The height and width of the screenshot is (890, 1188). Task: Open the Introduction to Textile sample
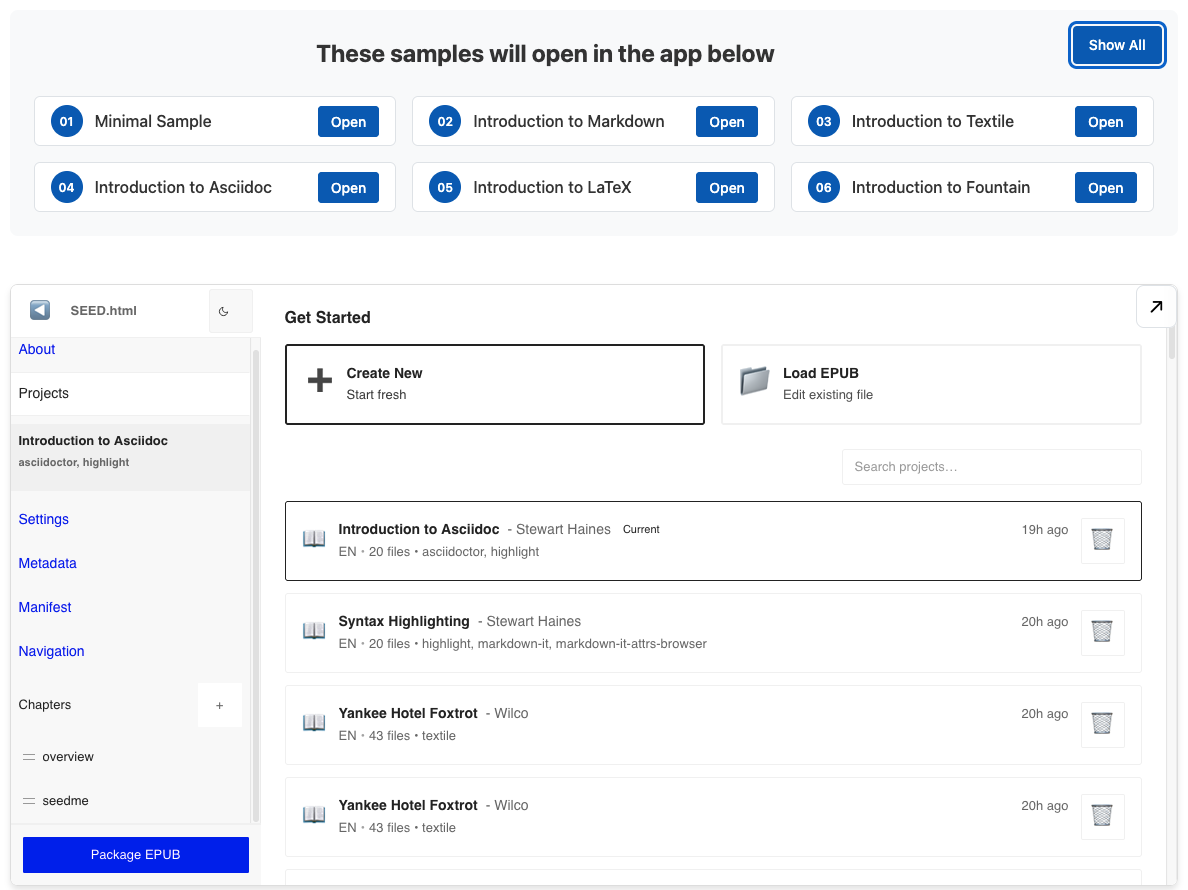(x=1105, y=122)
